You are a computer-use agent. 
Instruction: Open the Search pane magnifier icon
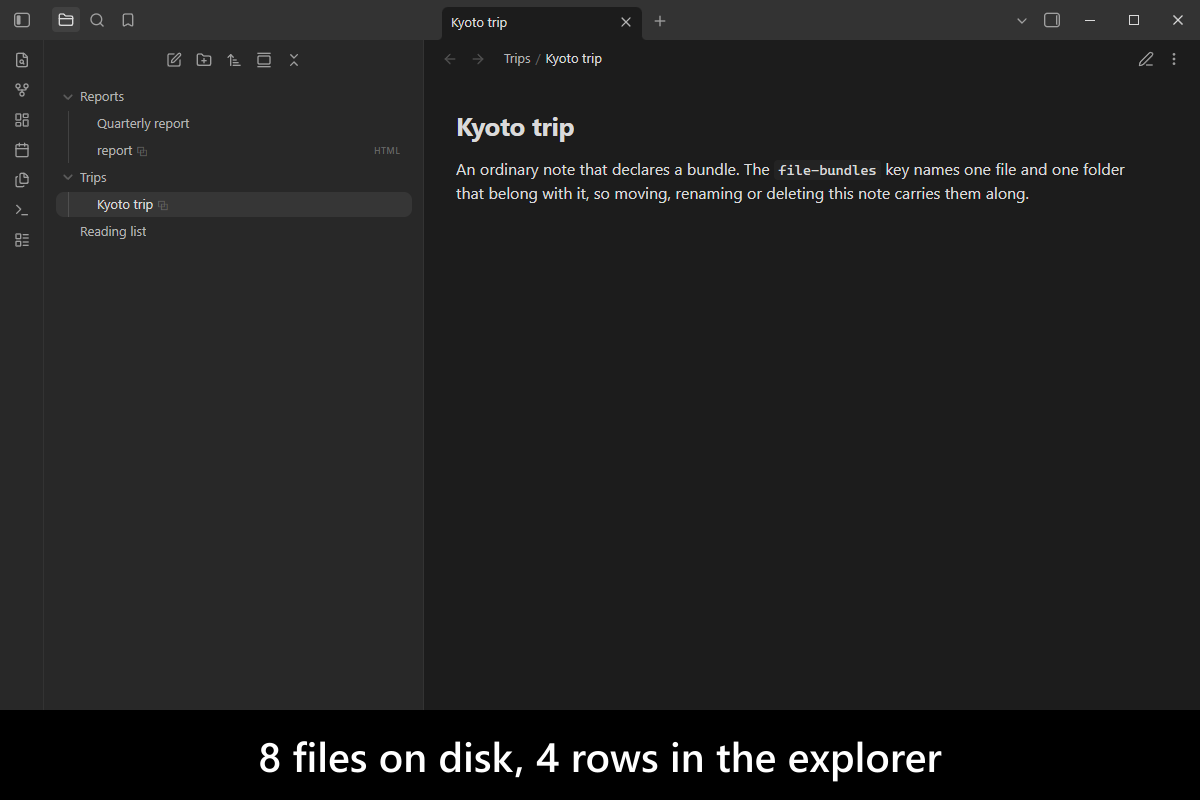click(x=97, y=20)
